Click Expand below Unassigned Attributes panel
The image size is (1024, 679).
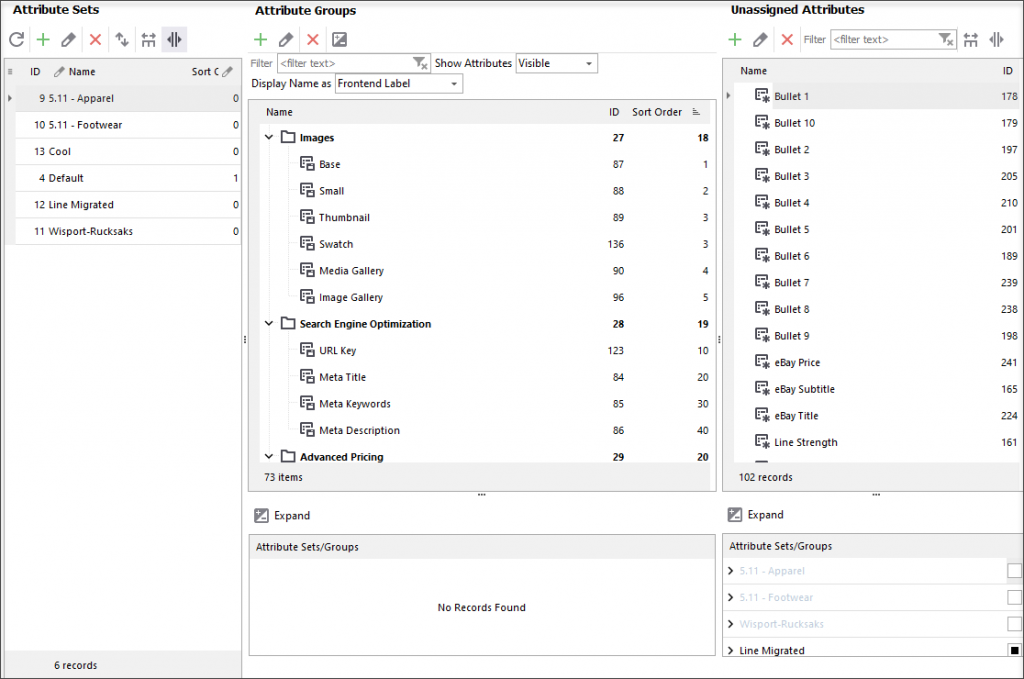tap(756, 515)
